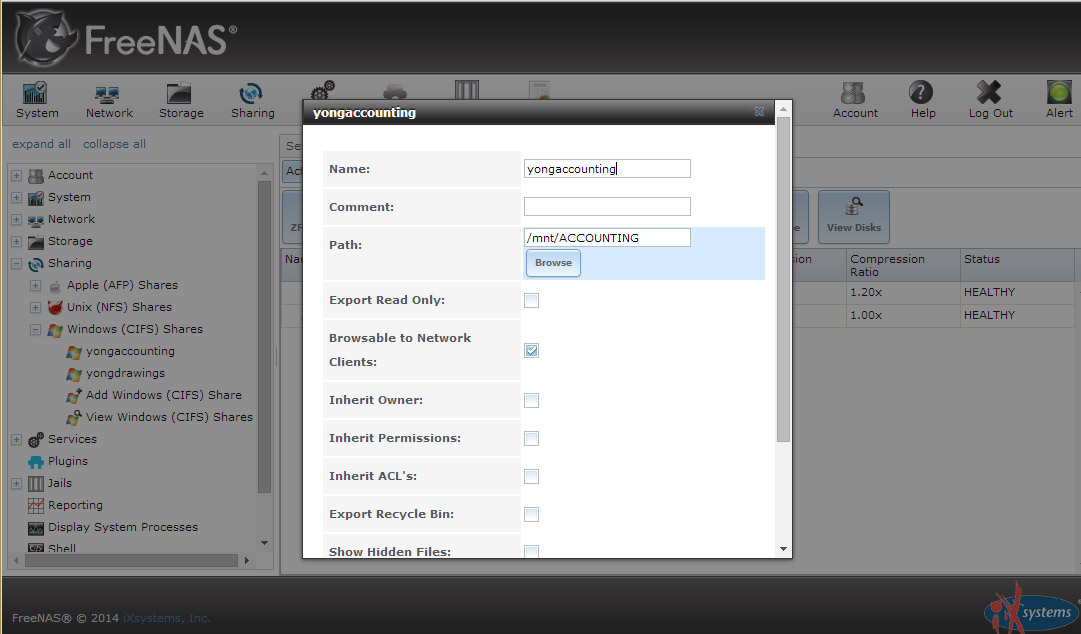
Task: Click the Path input field
Action: click(x=607, y=238)
